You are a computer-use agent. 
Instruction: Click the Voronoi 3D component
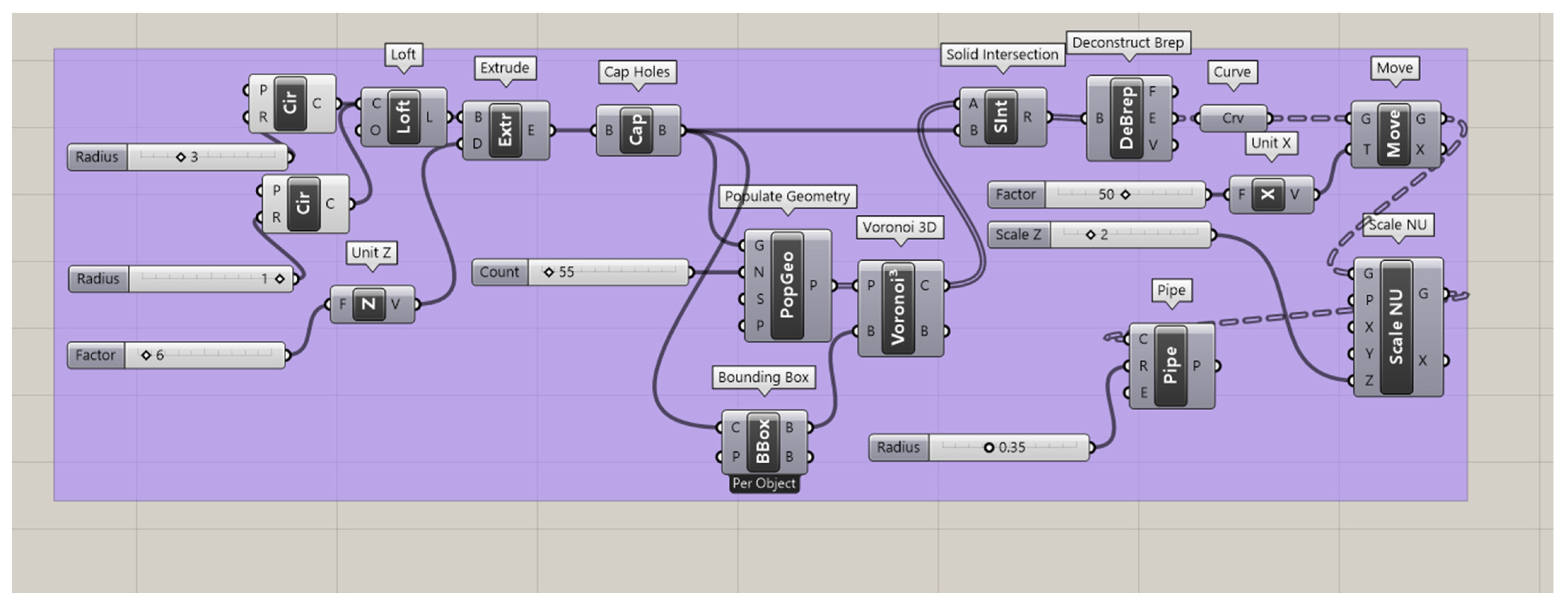(898, 308)
